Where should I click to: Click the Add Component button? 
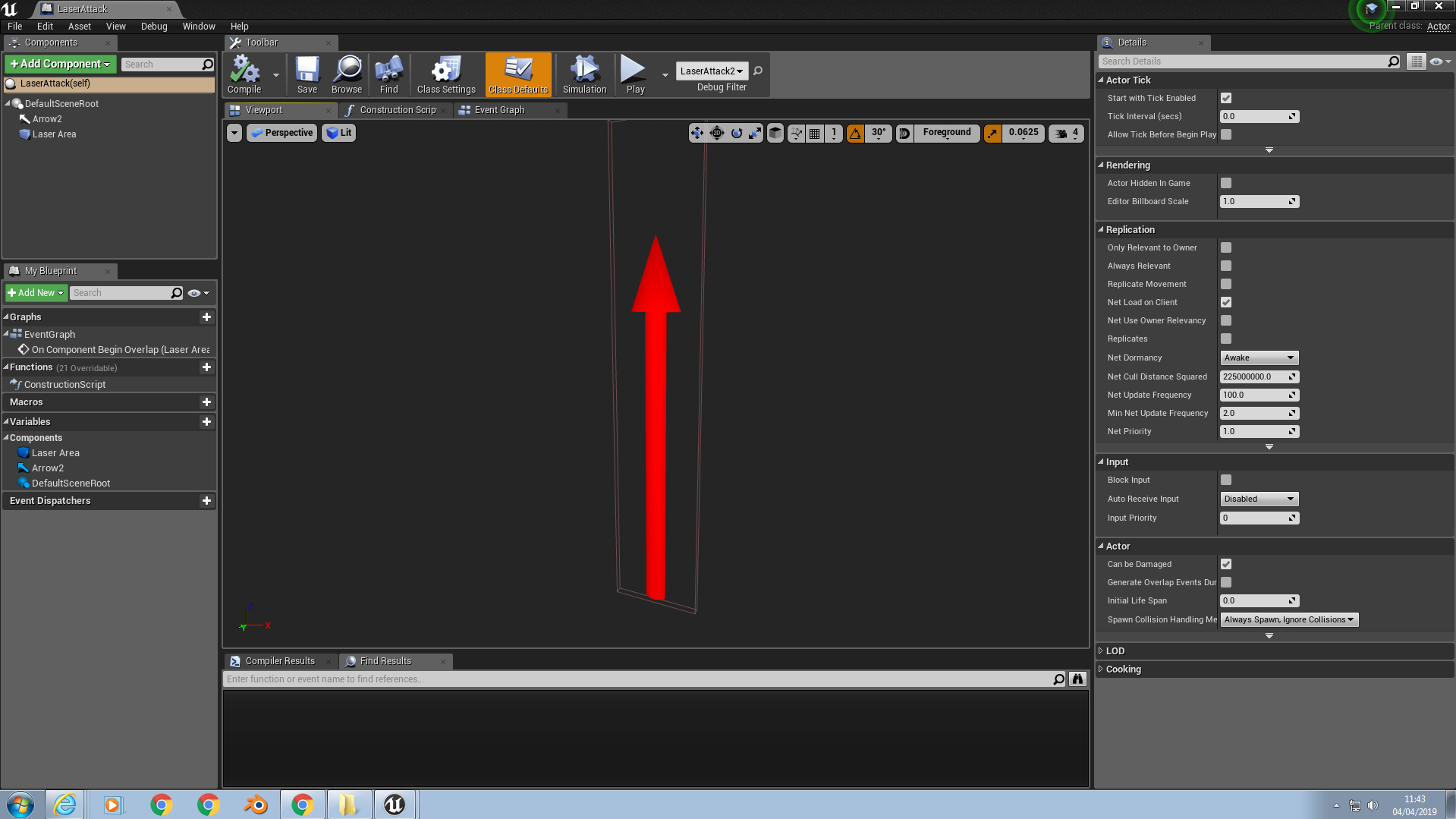(x=61, y=64)
